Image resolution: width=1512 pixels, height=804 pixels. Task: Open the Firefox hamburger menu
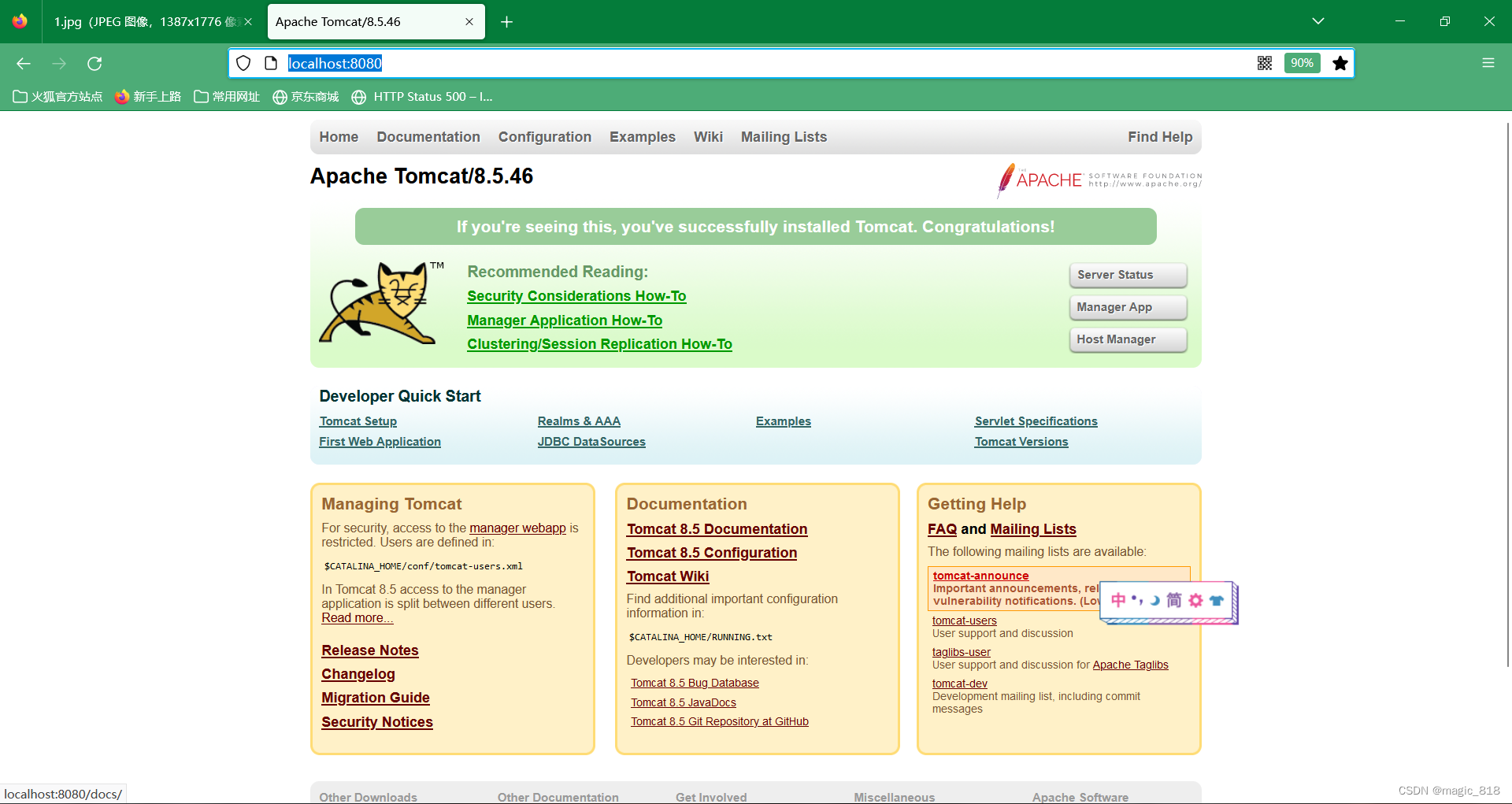1488,63
